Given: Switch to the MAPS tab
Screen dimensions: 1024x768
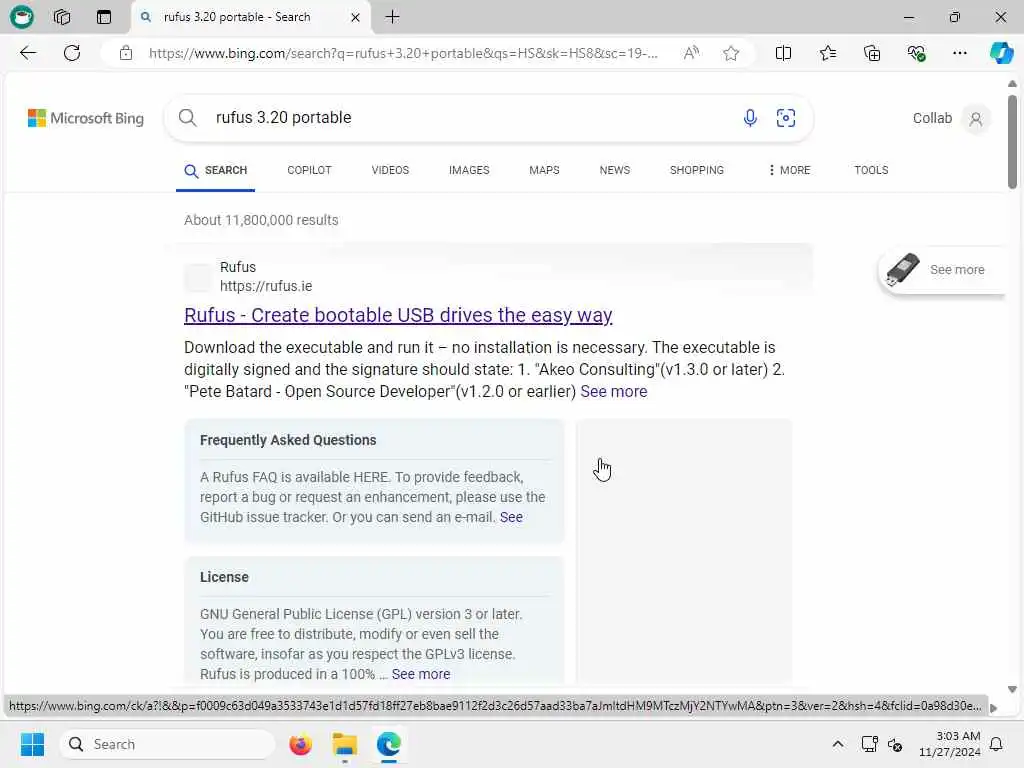Looking at the screenshot, I should click(544, 170).
